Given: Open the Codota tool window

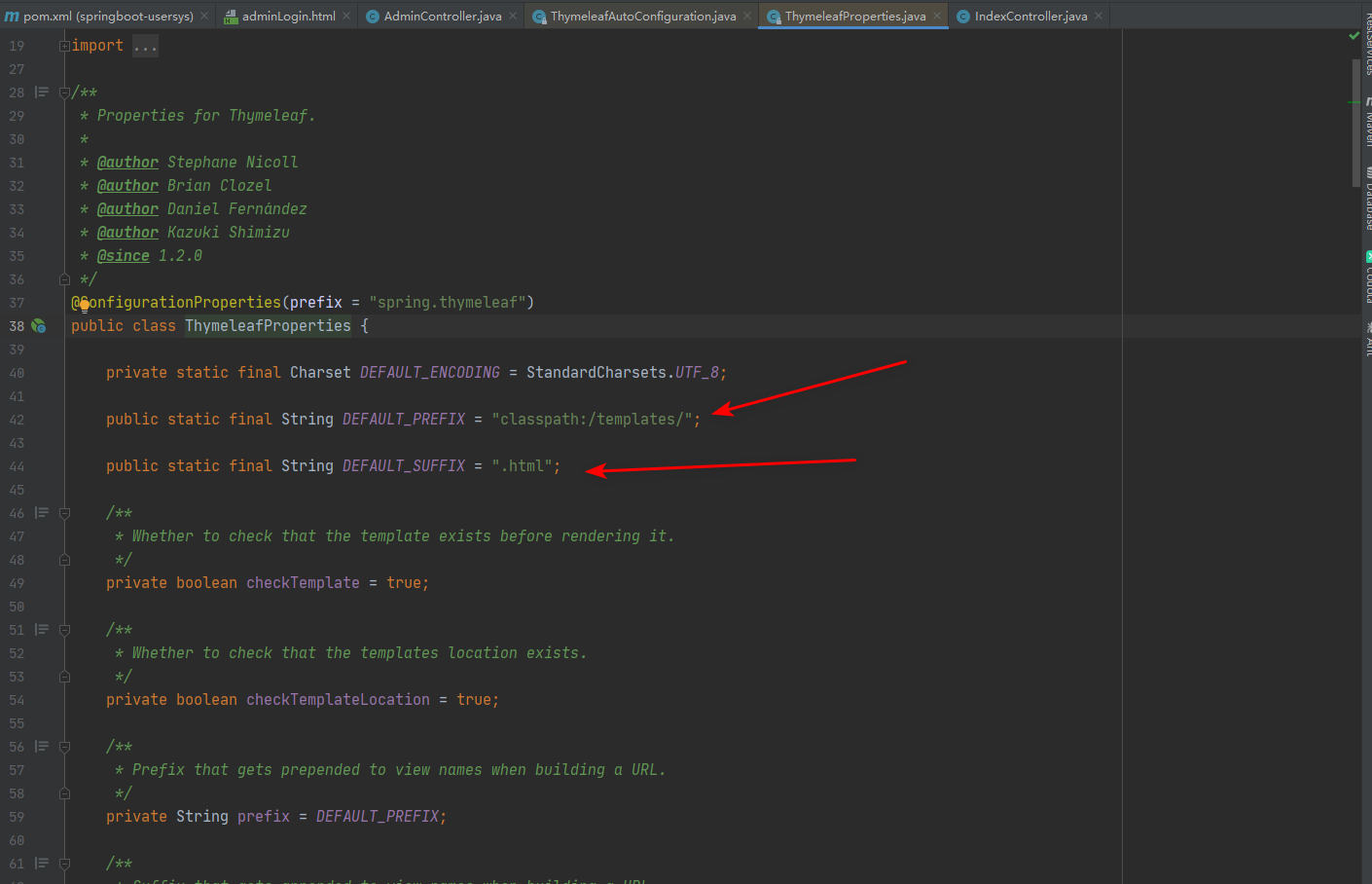Looking at the screenshot, I should (1367, 277).
